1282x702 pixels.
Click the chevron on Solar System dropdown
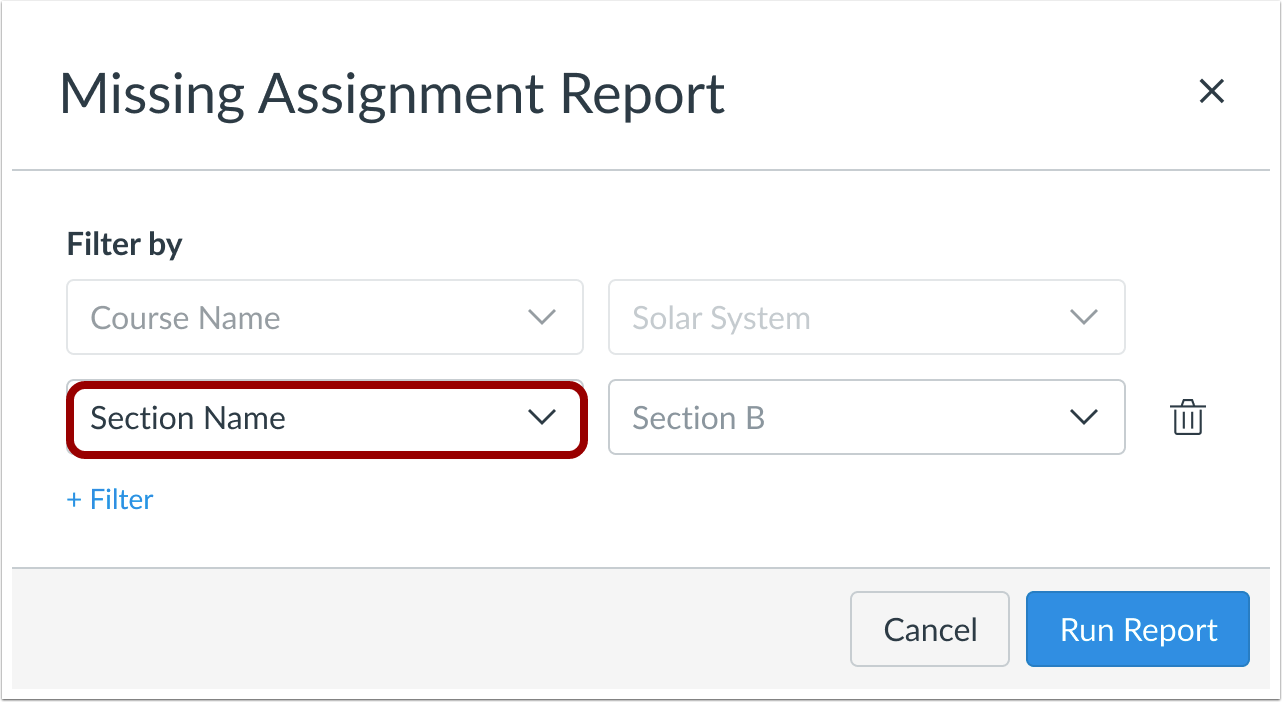(1084, 317)
